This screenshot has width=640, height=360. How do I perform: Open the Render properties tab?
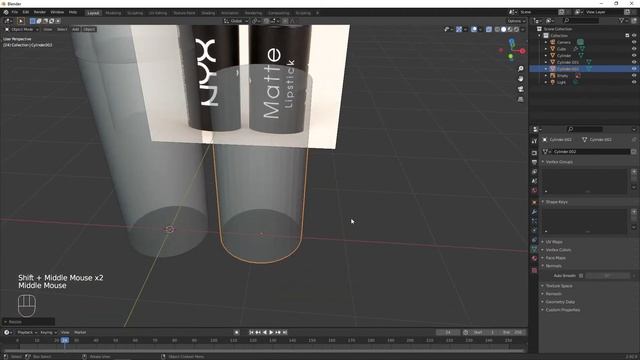point(534,152)
